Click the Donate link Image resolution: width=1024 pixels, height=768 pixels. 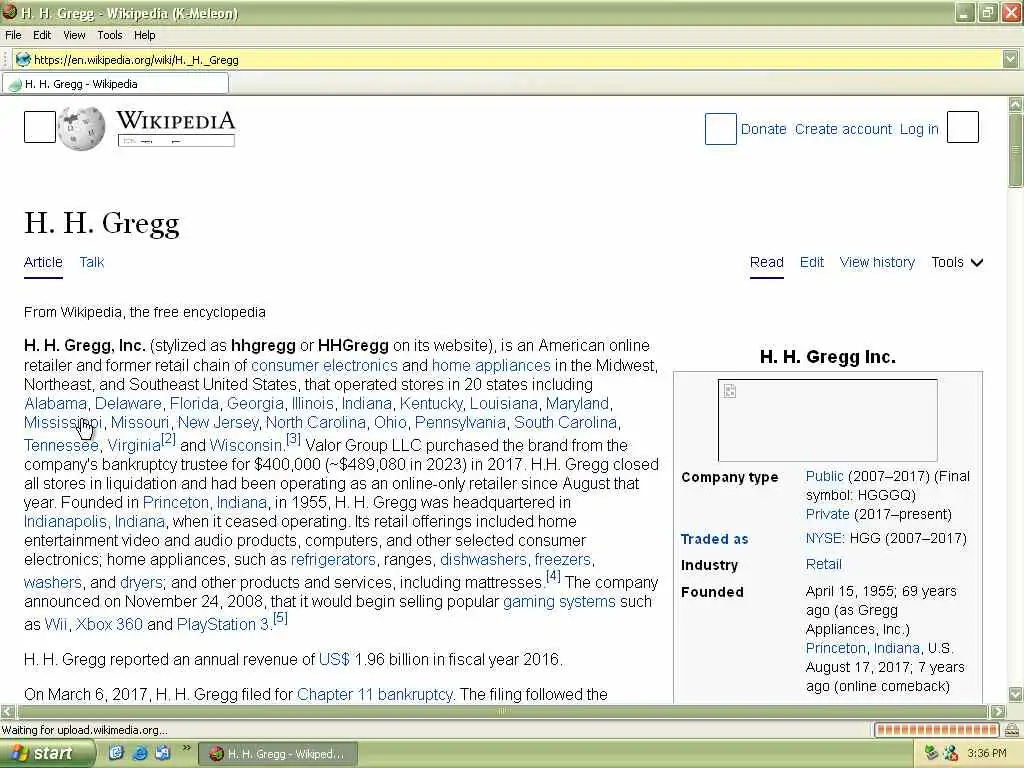(763, 129)
